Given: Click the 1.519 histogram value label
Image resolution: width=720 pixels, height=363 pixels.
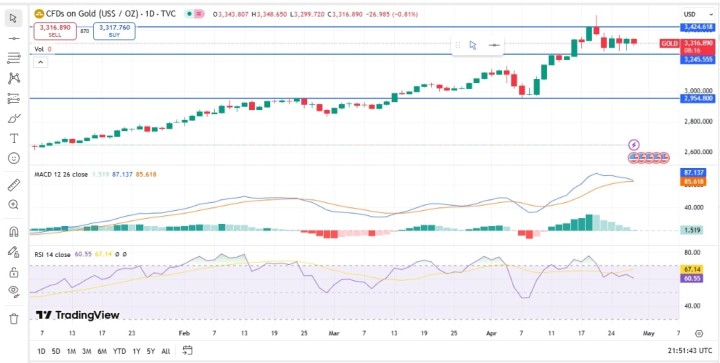Looking at the screenshot, I should pos(692,230).
